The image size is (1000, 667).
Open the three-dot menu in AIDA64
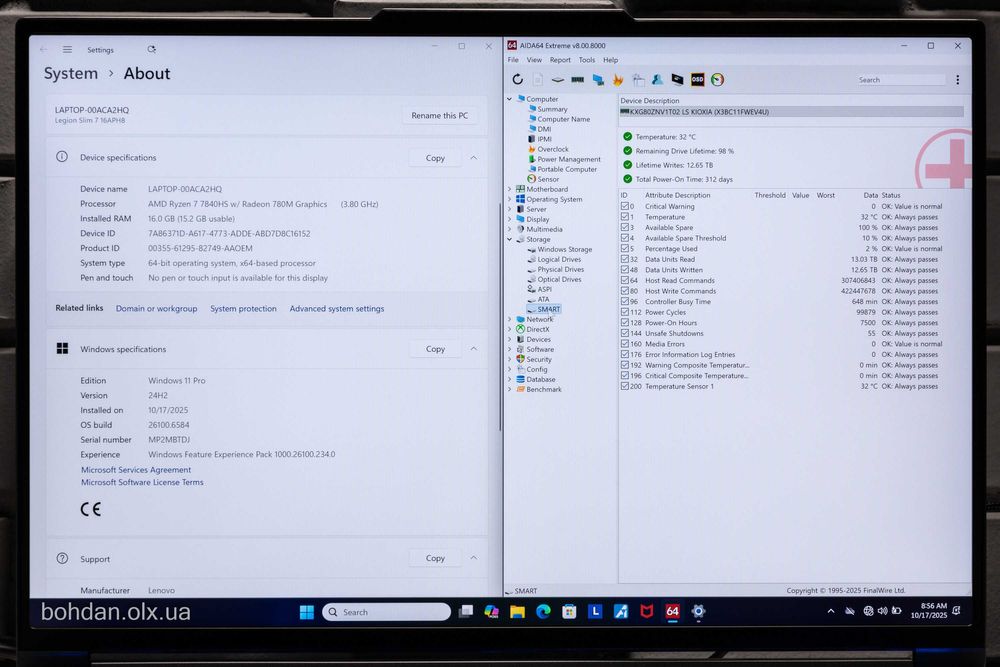[957, 80]
